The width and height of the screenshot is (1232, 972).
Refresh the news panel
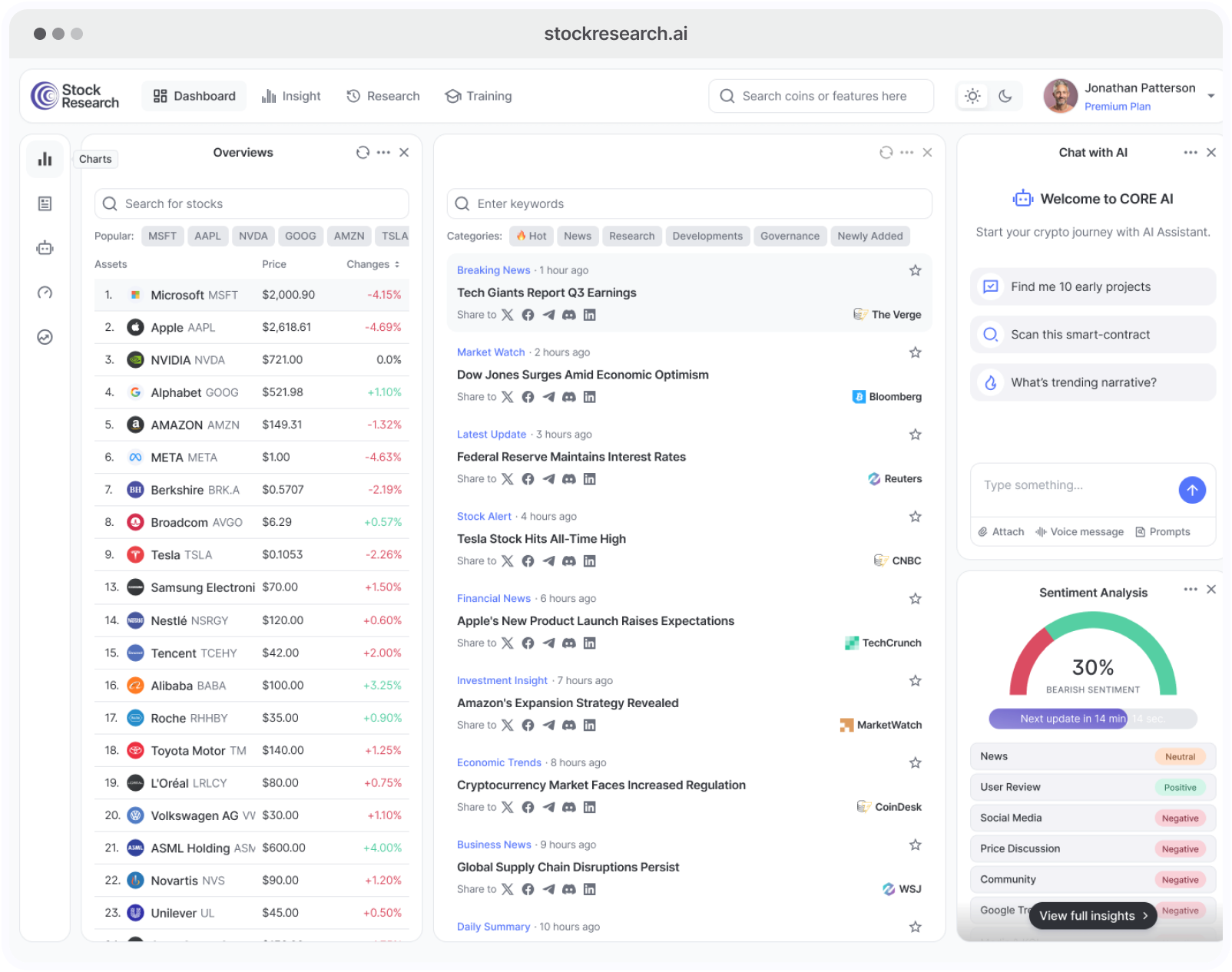[886, 153]
